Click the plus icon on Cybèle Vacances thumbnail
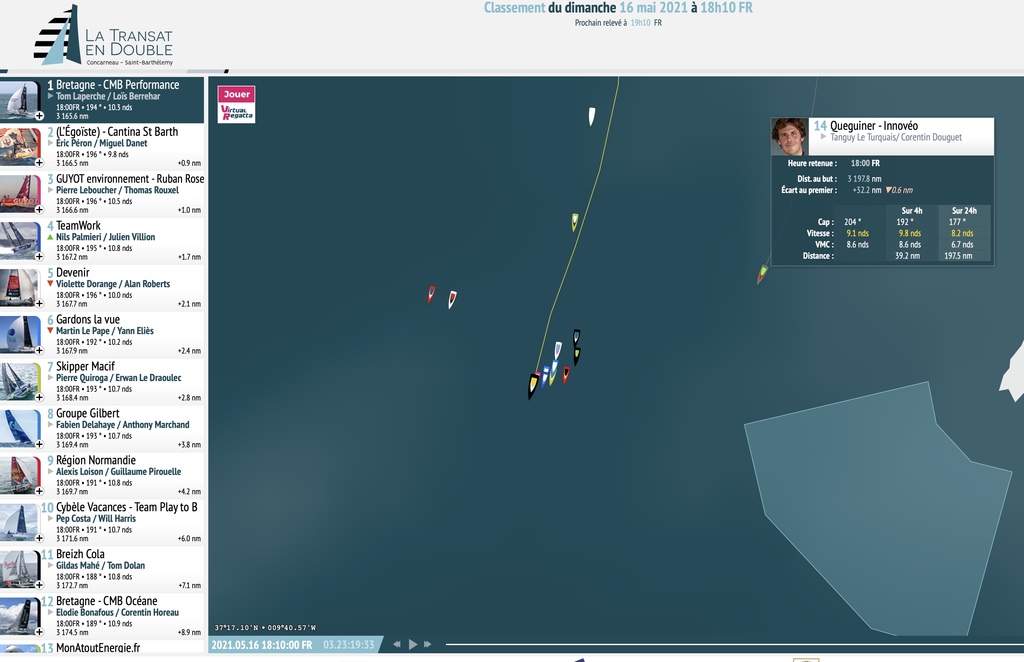1024x662 pixels. 39,538
